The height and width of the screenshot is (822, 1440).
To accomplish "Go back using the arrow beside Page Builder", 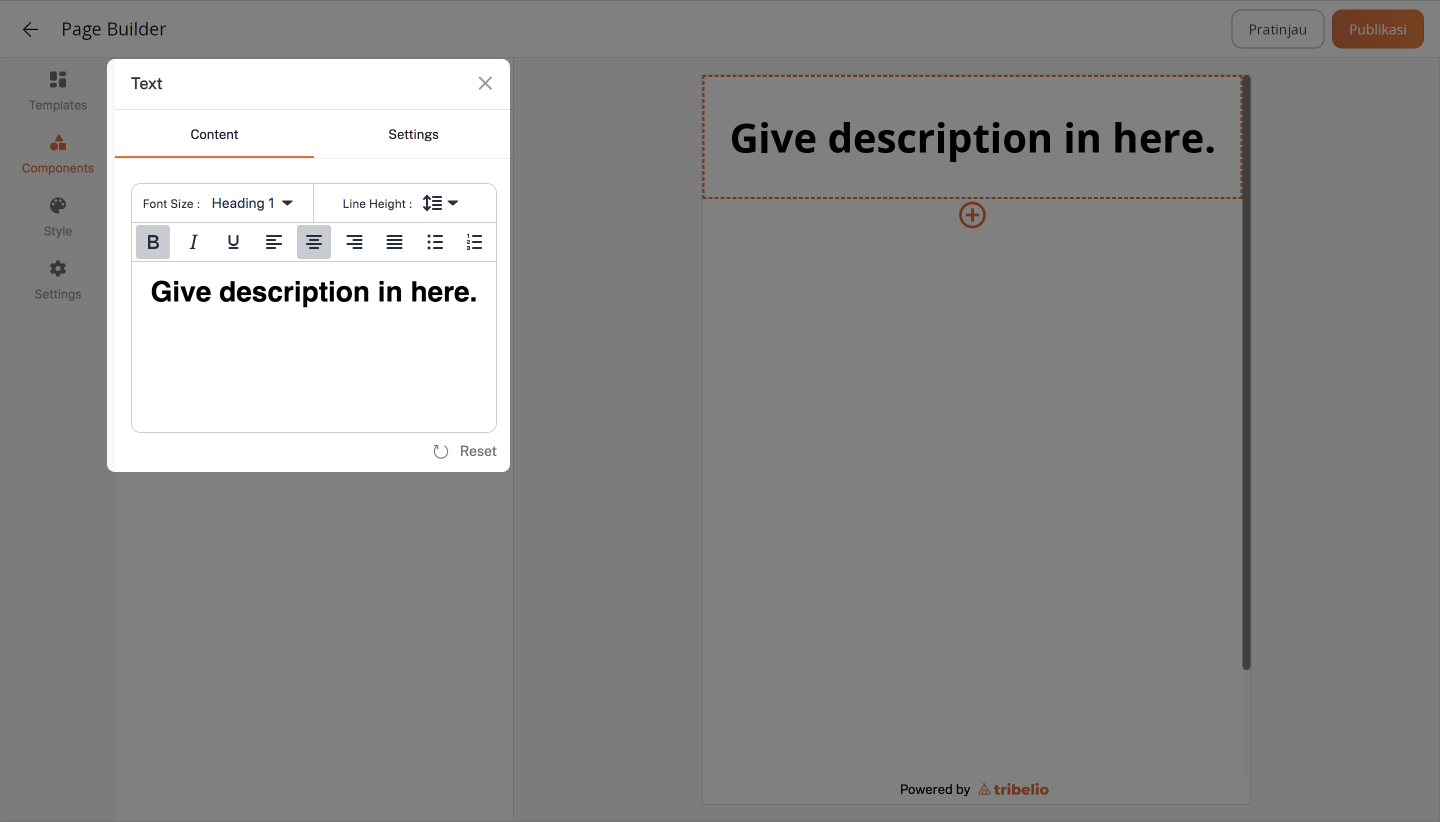I will (x=30, y=29).
